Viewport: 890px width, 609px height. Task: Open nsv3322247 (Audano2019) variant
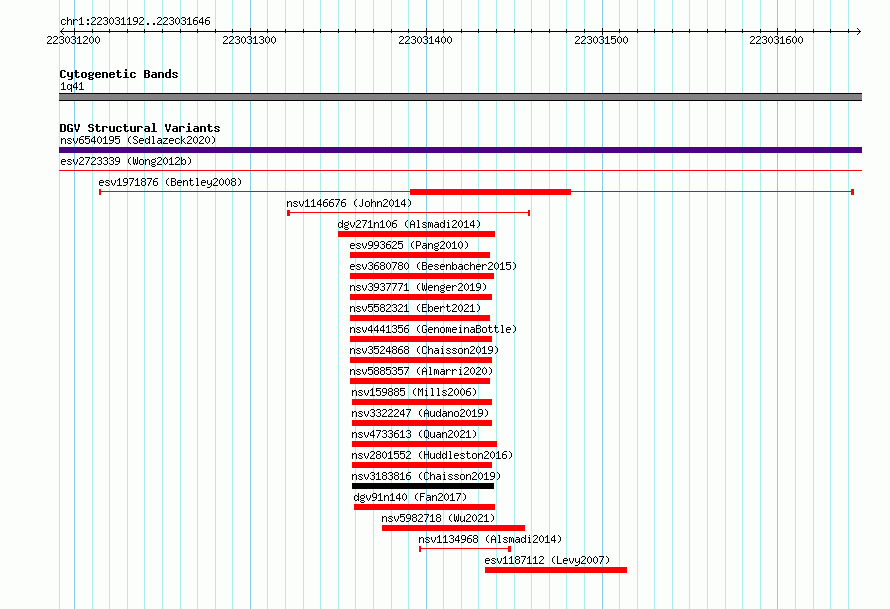pos(420,413)
